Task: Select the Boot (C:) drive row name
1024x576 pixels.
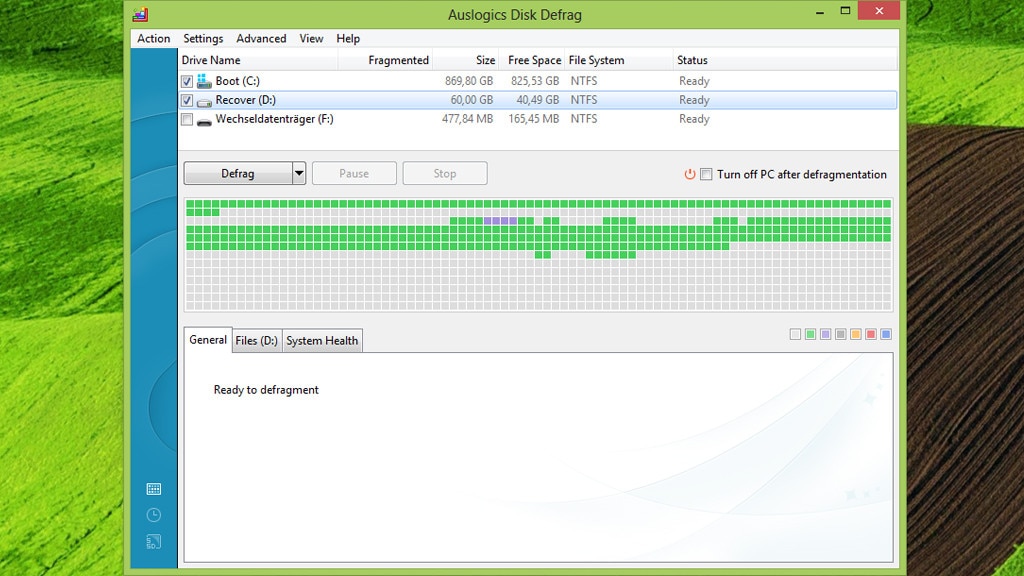Action: pyautogui.click(x=238, y=81)
